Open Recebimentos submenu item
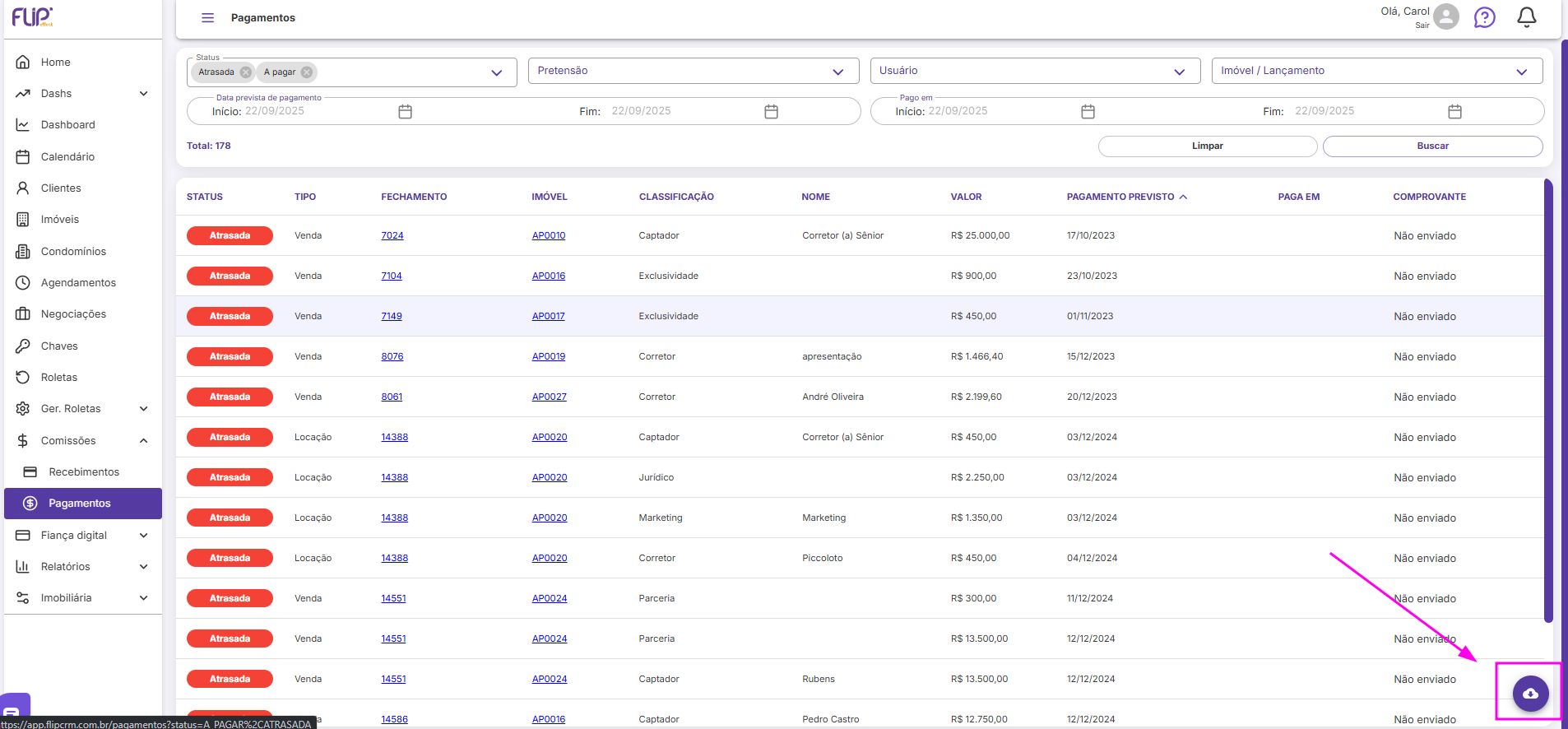 pos(82,472)
